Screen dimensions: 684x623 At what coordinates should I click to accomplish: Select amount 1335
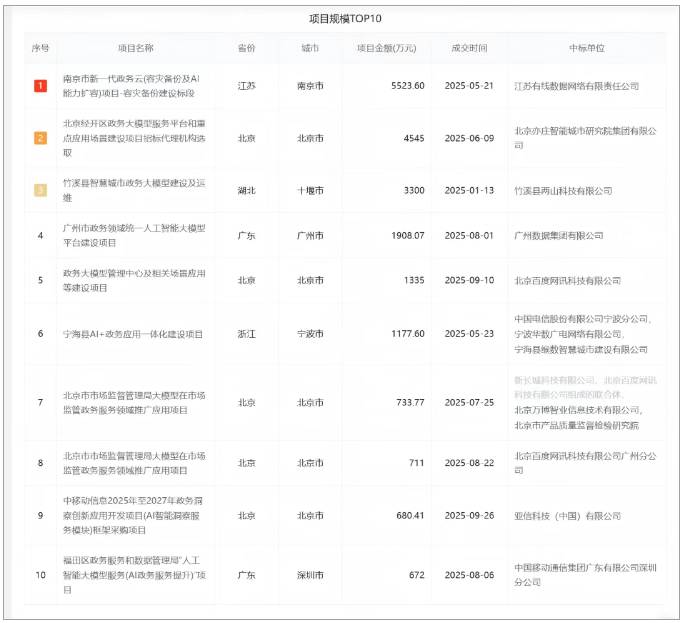click(x=414, y=280)
